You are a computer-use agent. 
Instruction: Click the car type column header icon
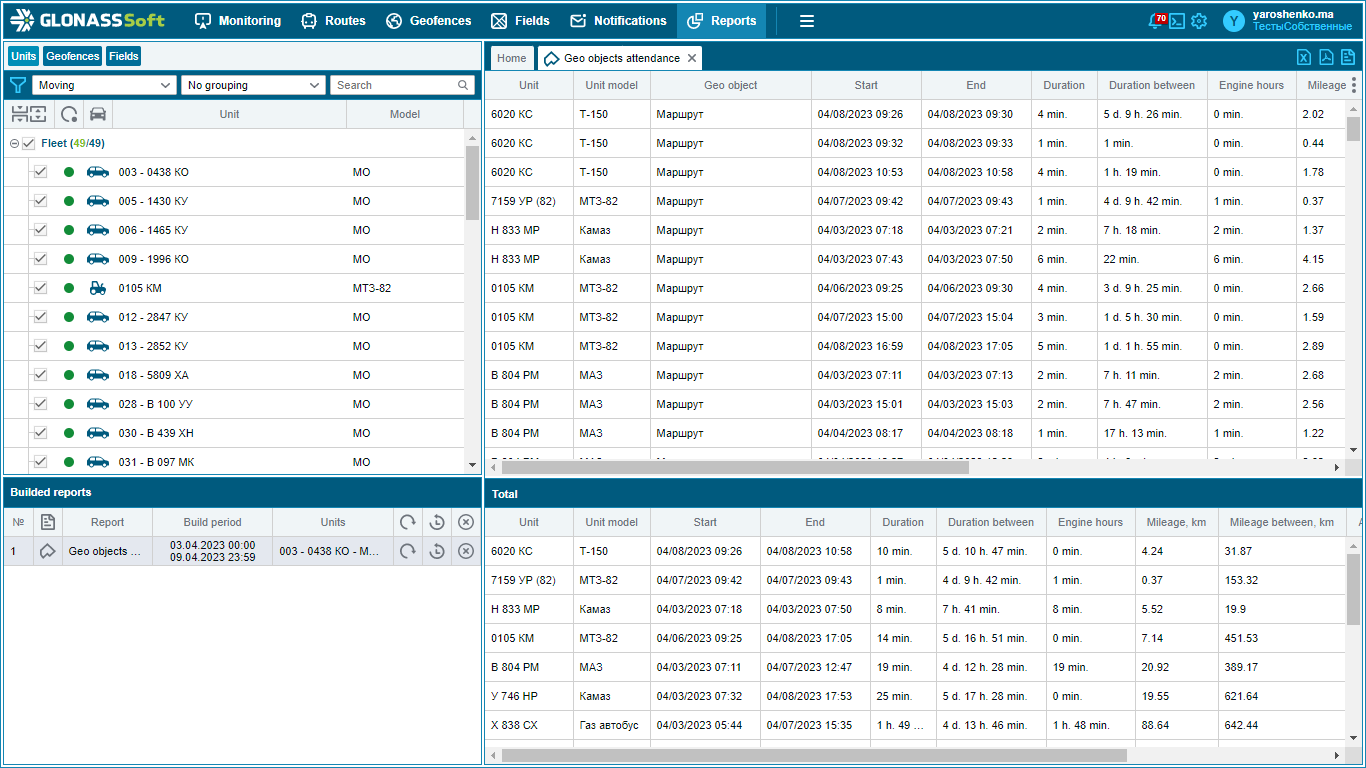tap(98, 114)
